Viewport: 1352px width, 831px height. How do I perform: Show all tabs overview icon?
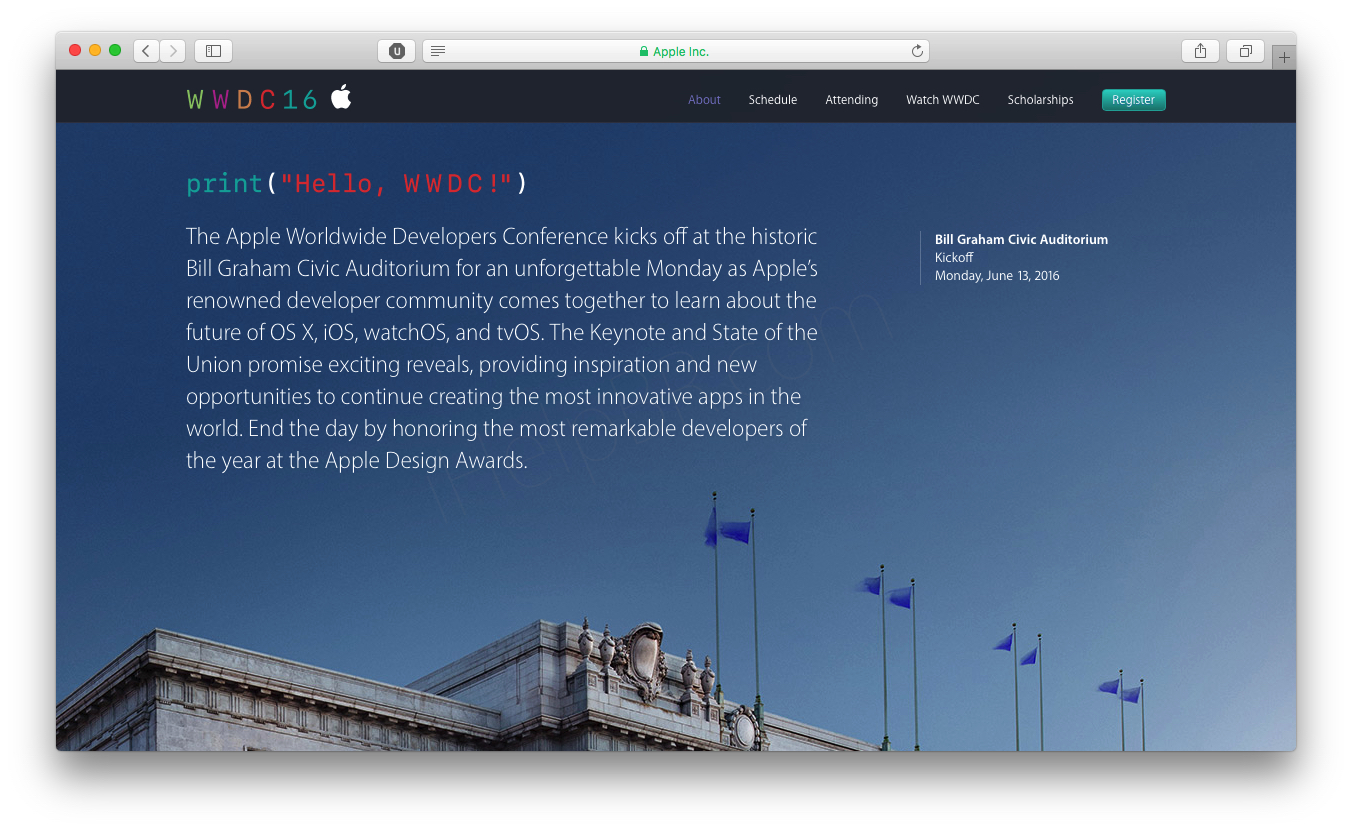1246,51
